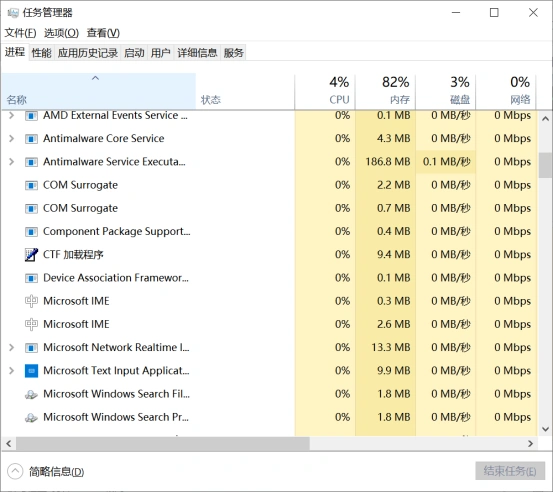The image size is (553, 493).
Task: Click the 9.9 MB memory value
Action: pyautogui.click(x=394, y=371)
